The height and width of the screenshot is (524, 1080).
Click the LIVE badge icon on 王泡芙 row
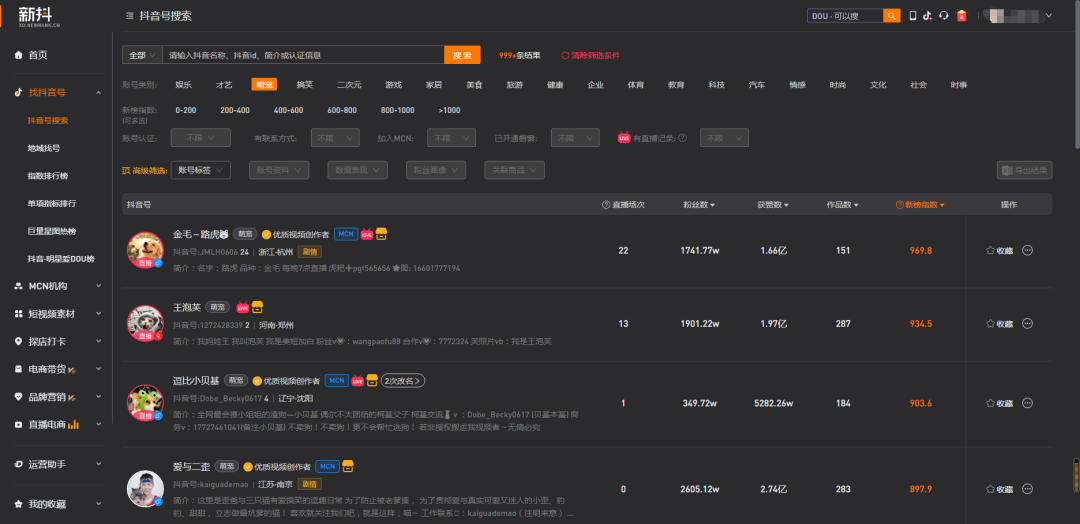242,308
